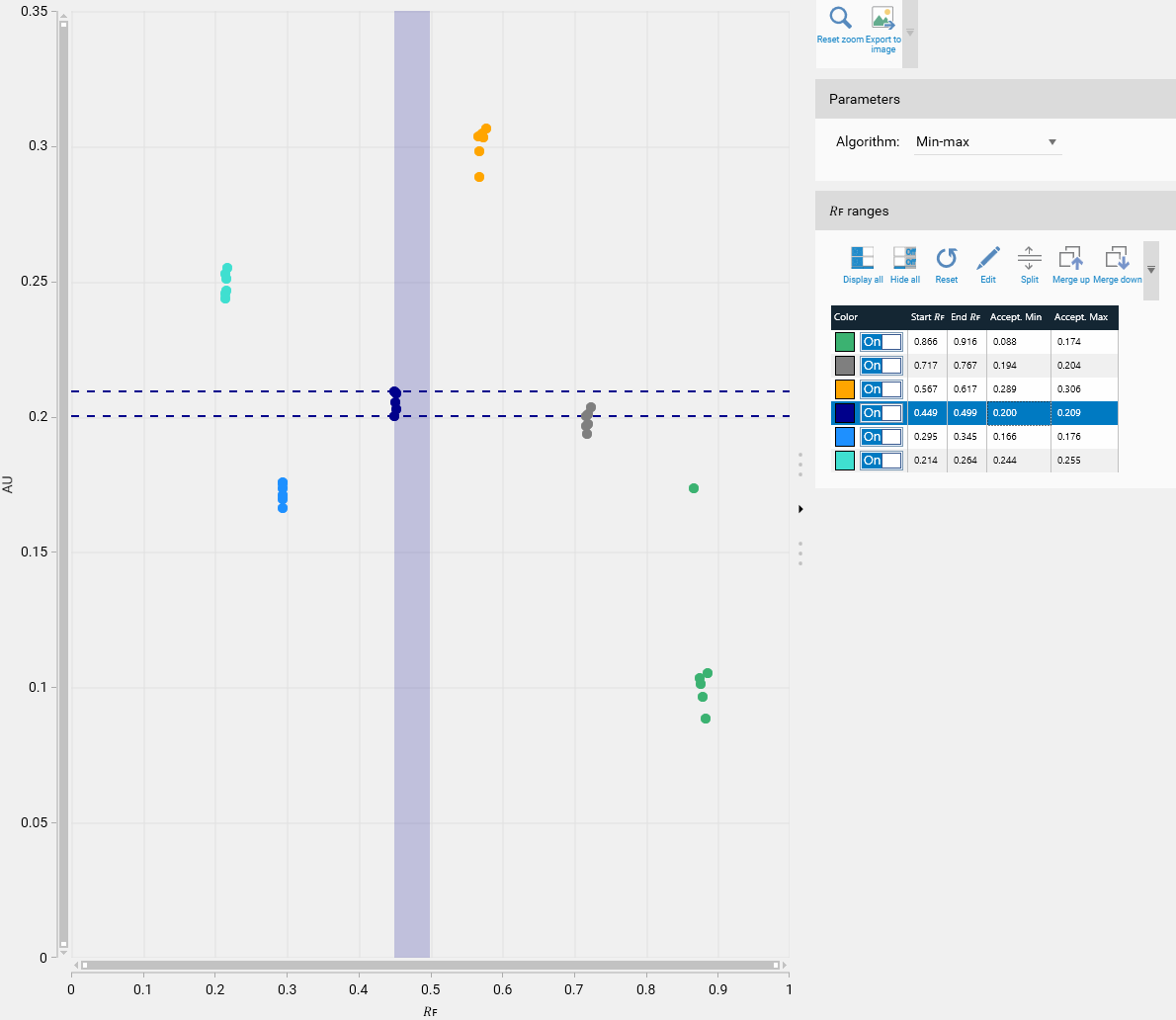Switch off the turquoise range toggle
1176x1020 pixels.
881,461
